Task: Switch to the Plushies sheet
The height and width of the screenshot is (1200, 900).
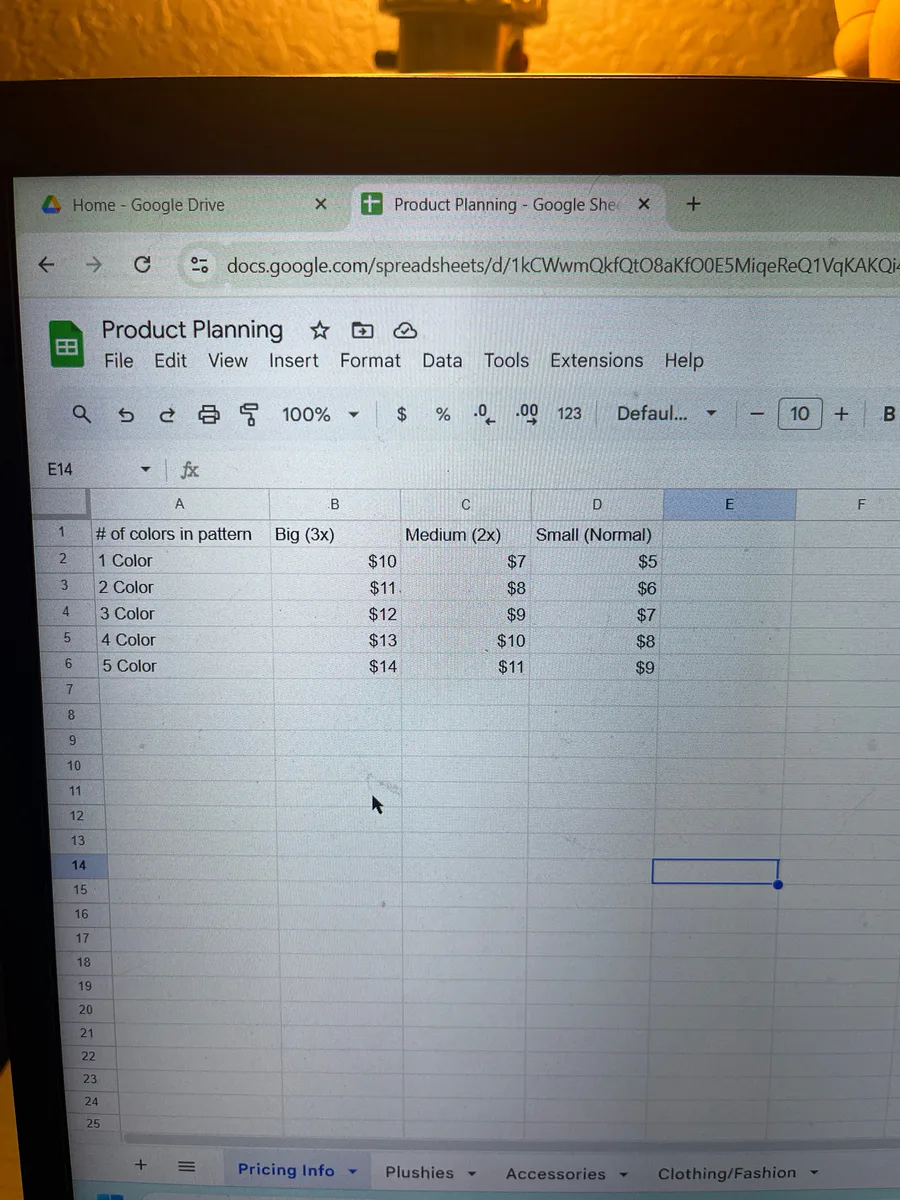Action: coord(419,1173)
